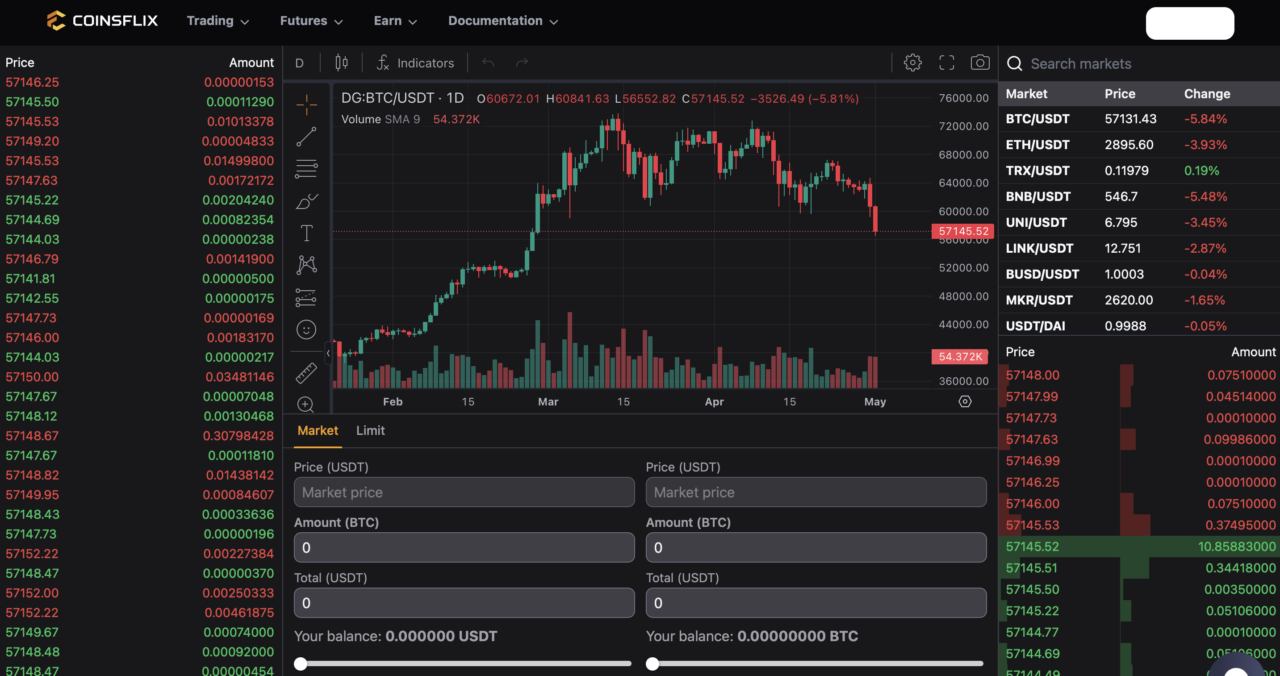Screen dimensions: 1280x676
Task: Undo the last chart action
Action: (488, 63)
